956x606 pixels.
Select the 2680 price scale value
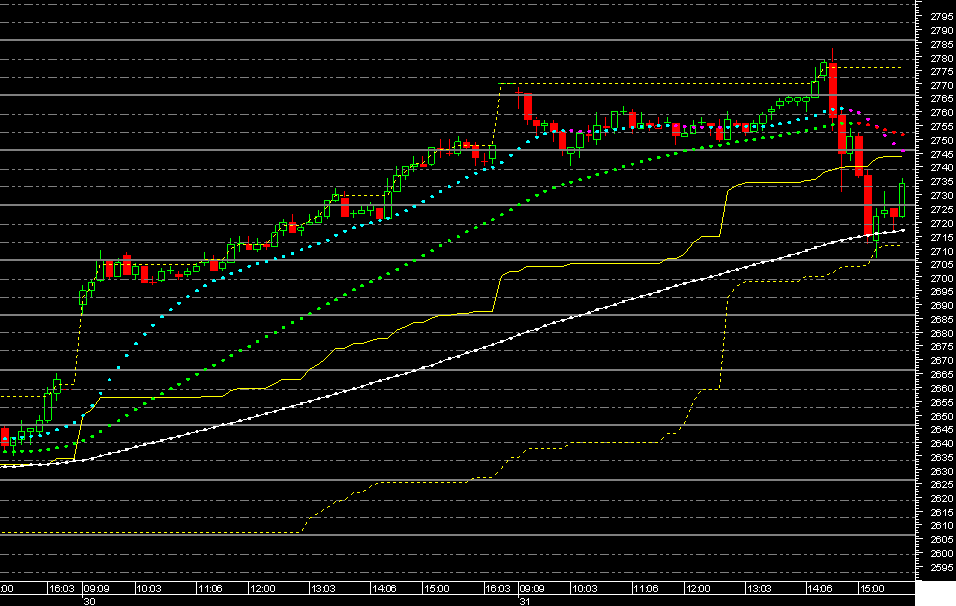point(942,333)
